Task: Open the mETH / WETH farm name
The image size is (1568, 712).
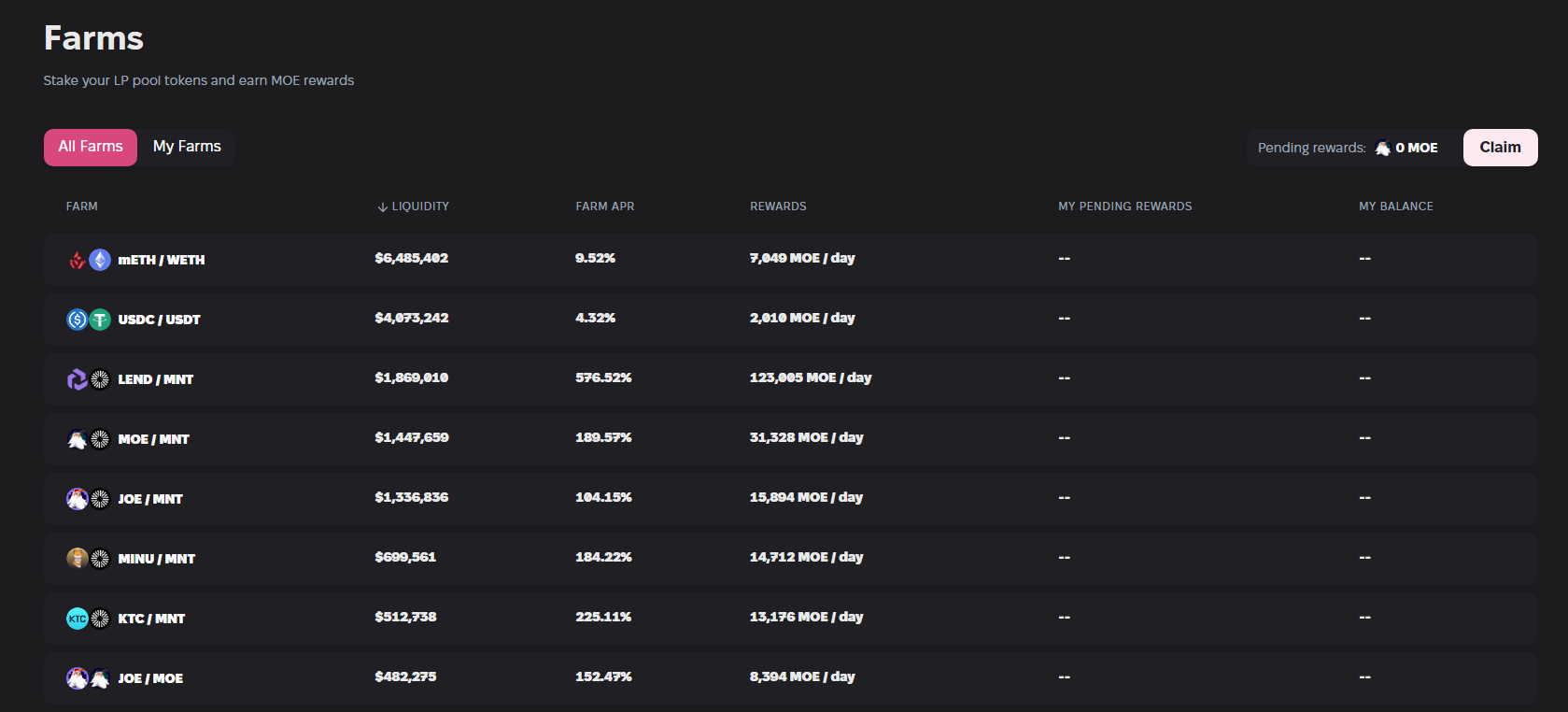Action: pyautogui.click(x=161, y=260)
